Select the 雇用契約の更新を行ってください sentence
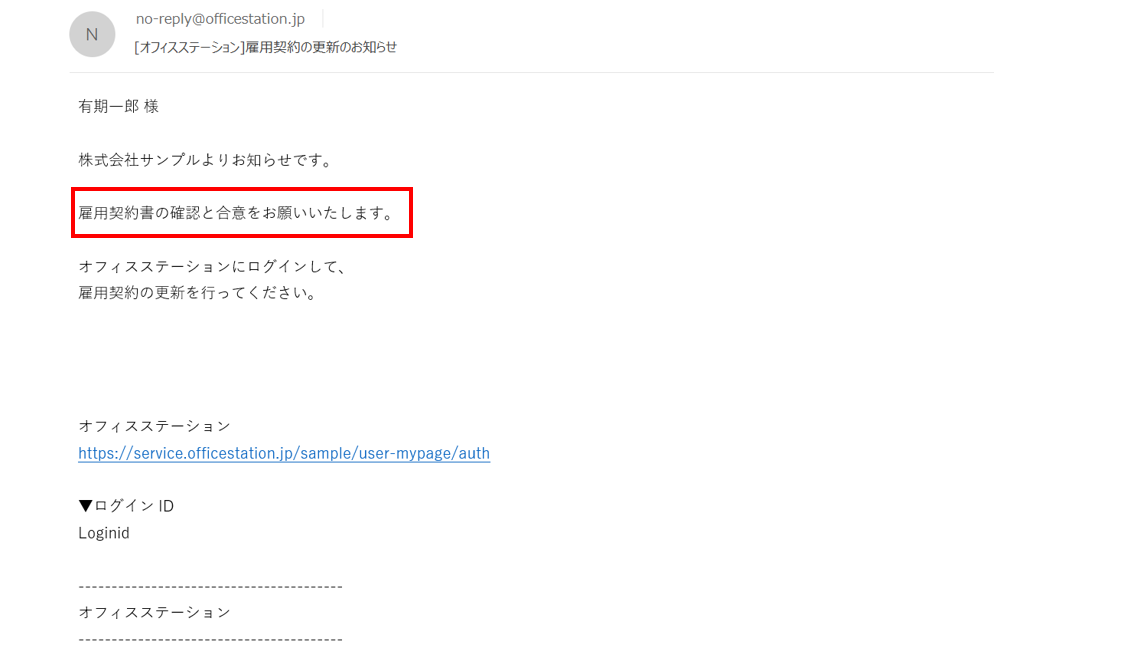Screen dimensions: 1133x650 [x=198, y=292]
